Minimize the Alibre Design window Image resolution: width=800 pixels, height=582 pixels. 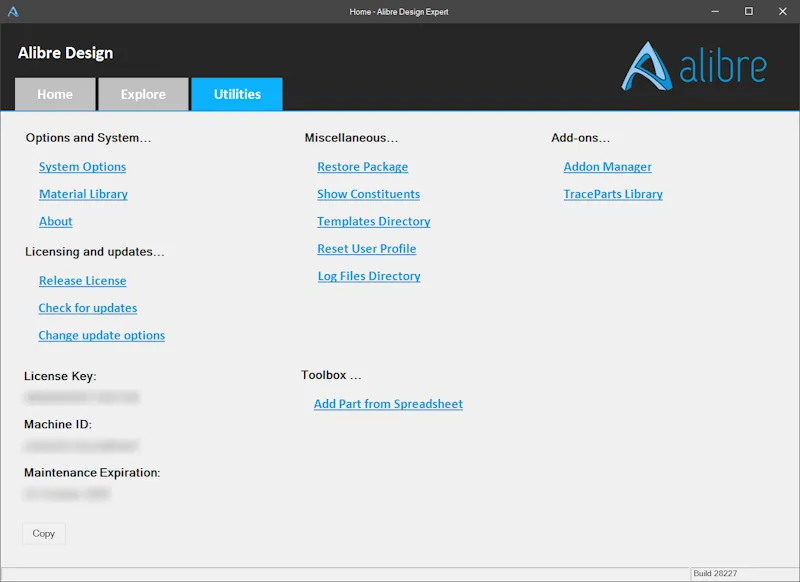click(x=715, y=11)
